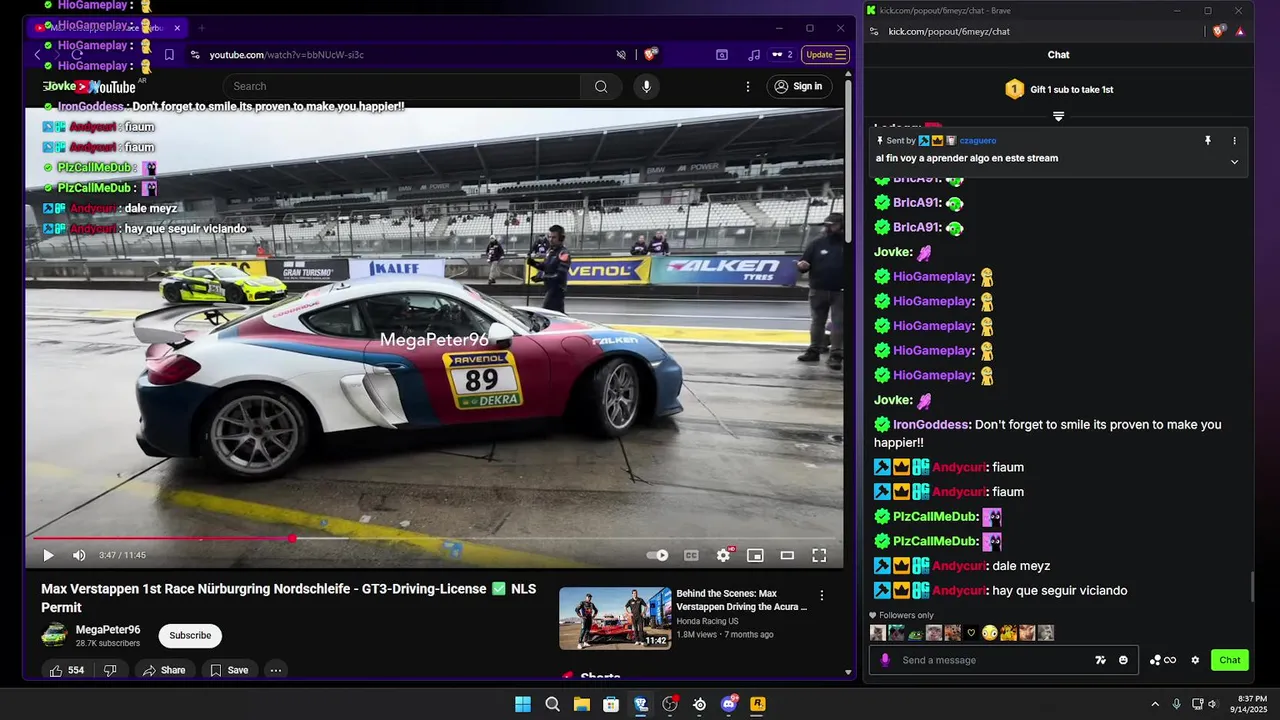This screenshot has width=1280, height=720.
Task: Click the YouTube search magnifier button
Action: (601, 86)
